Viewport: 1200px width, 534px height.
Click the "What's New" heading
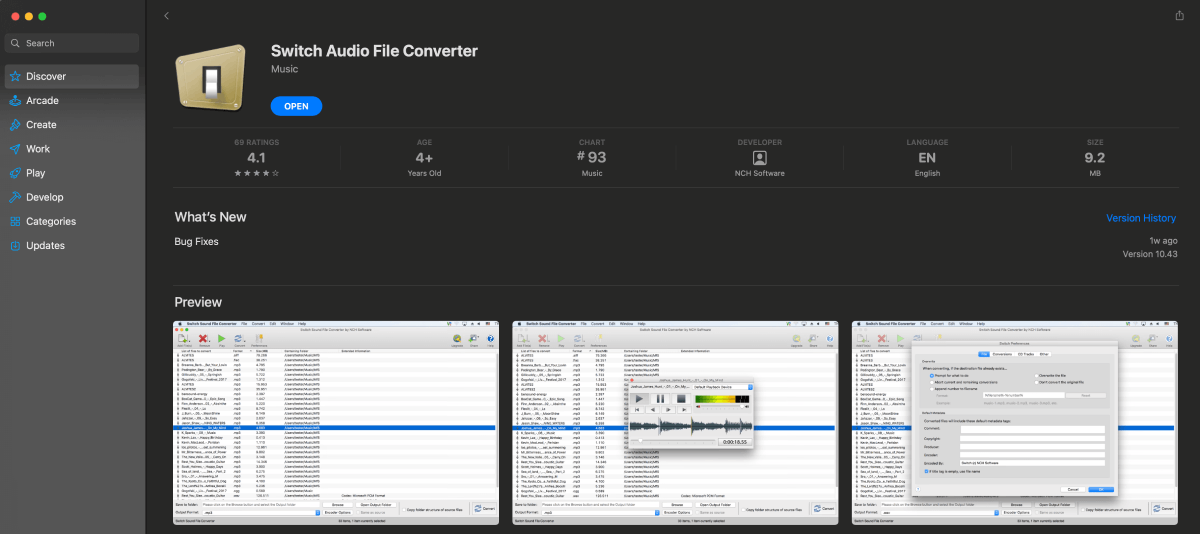point(210,217)
